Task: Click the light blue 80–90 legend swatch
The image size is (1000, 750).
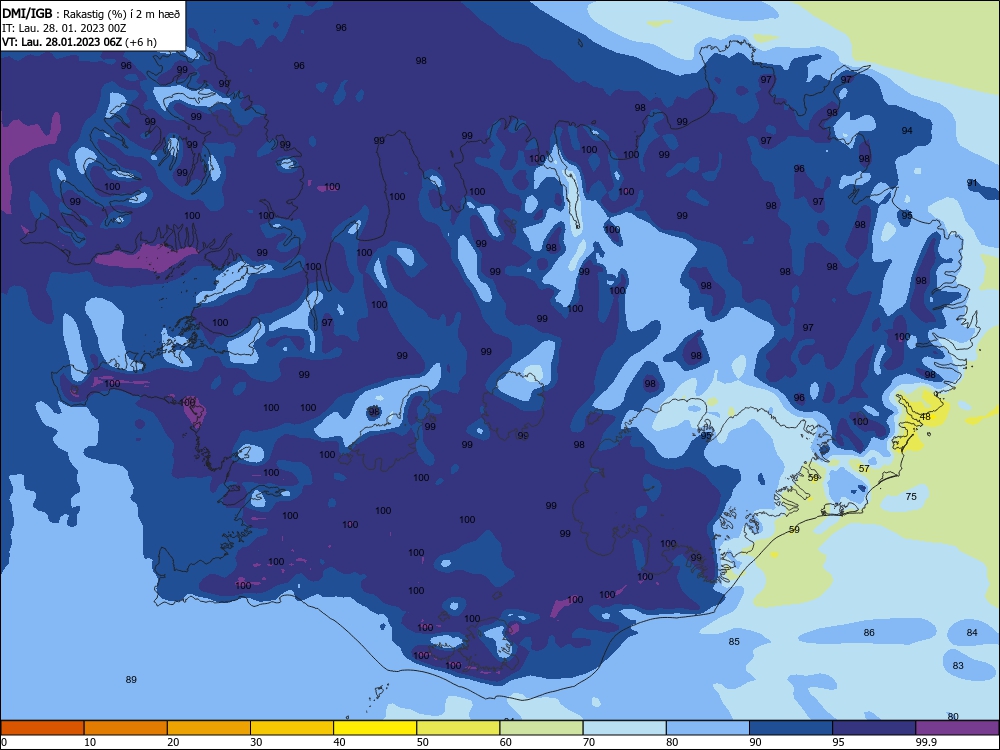Action: [x=708, y=728]
